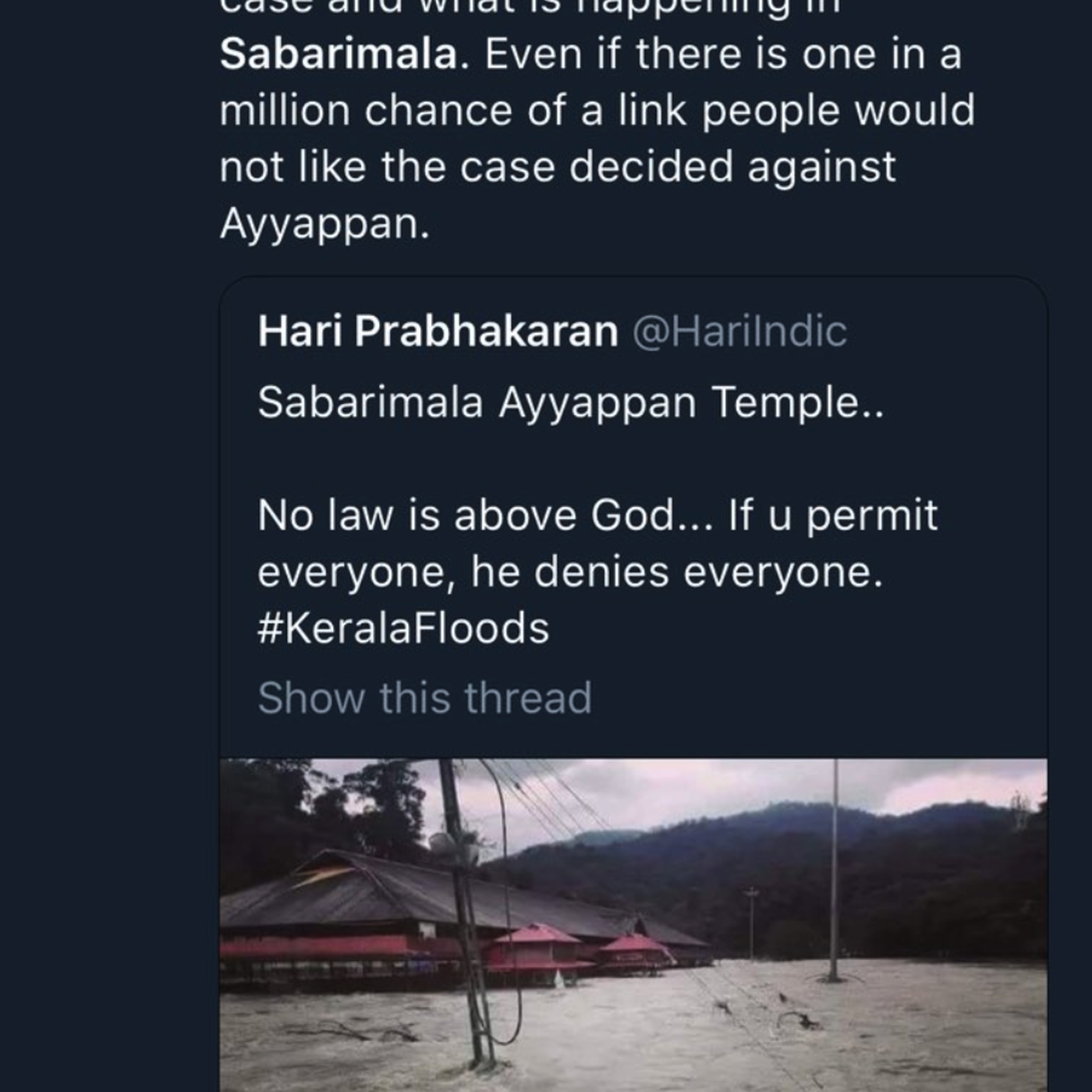
Task: Click the 'everyone, he denies everyone.' line
Action: point(569,573)
